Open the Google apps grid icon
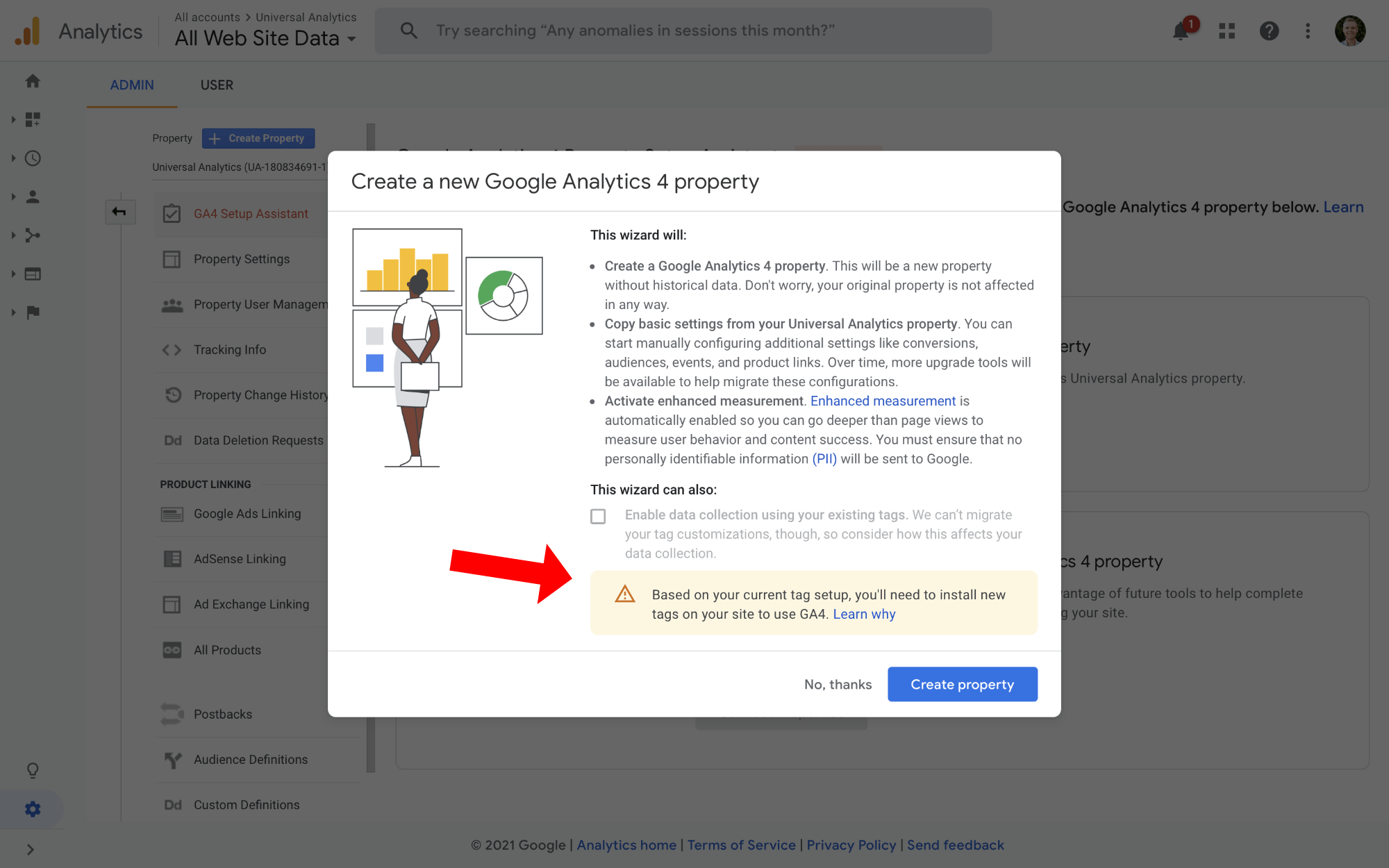 pyautogui.click(x=1227, y=31)
